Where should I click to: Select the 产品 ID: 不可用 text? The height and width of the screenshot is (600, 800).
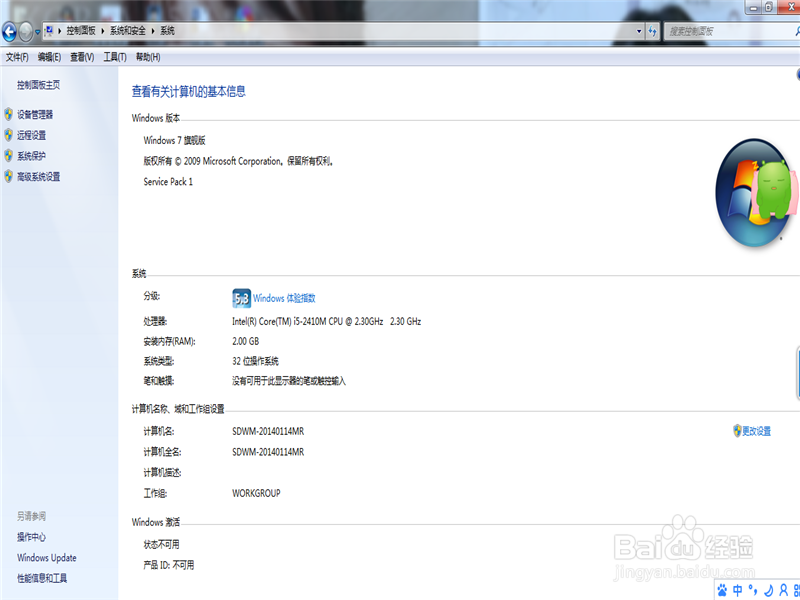[x=169, y=565]
